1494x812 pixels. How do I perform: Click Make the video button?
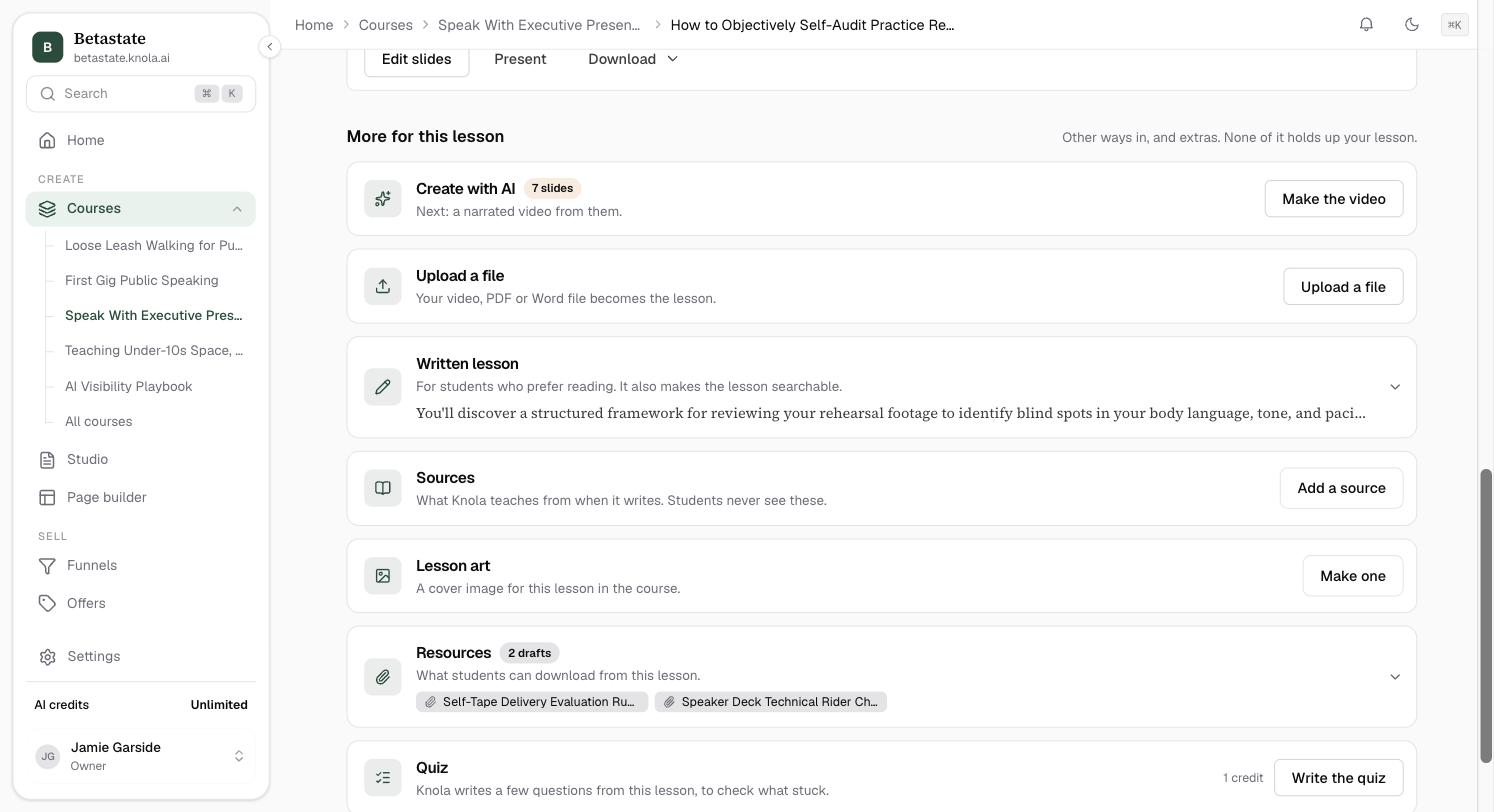pyautogui.click(x=1334, y=199)
